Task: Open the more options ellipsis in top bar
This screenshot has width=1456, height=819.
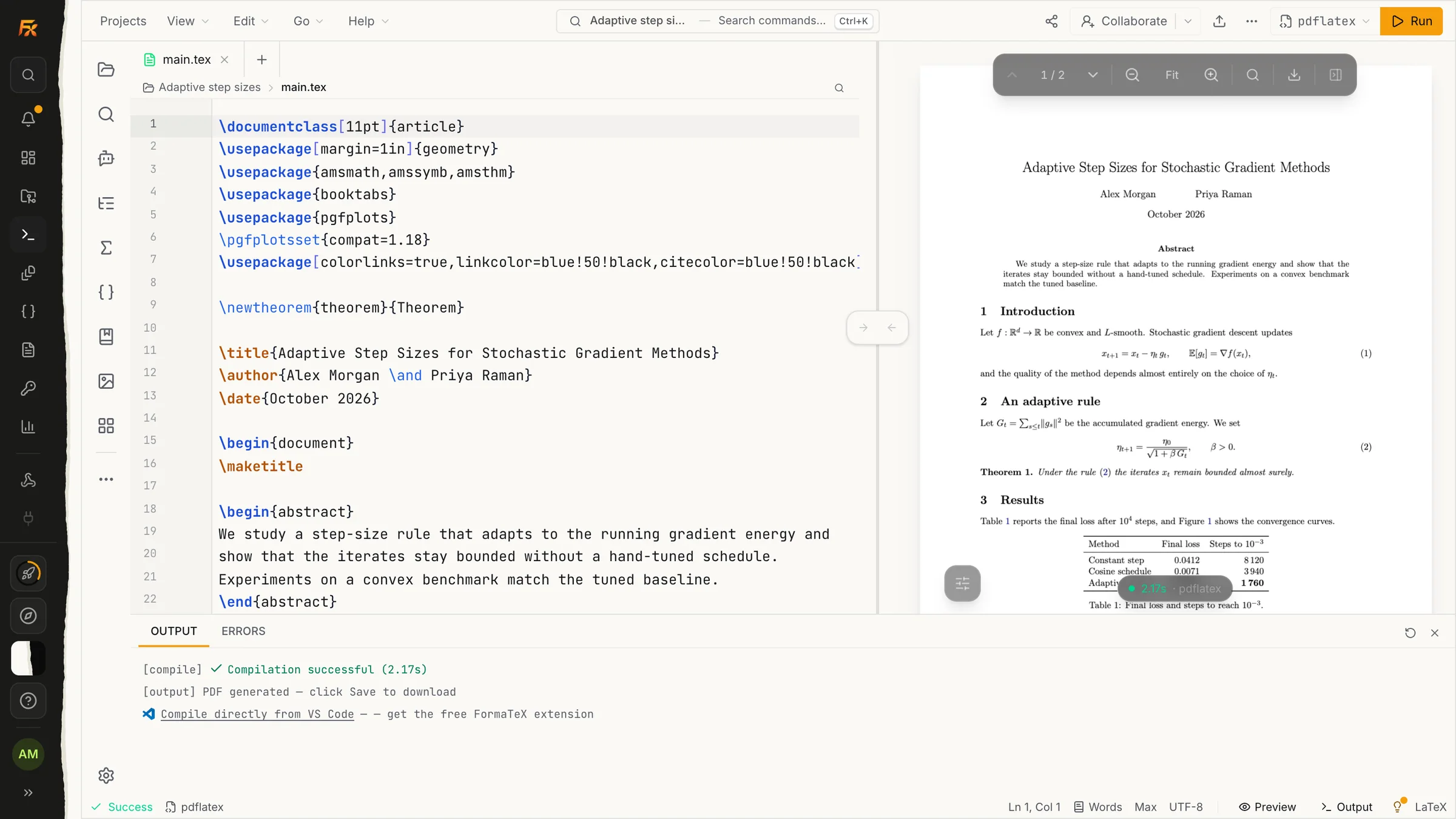Action: [x=1252, y=21]
